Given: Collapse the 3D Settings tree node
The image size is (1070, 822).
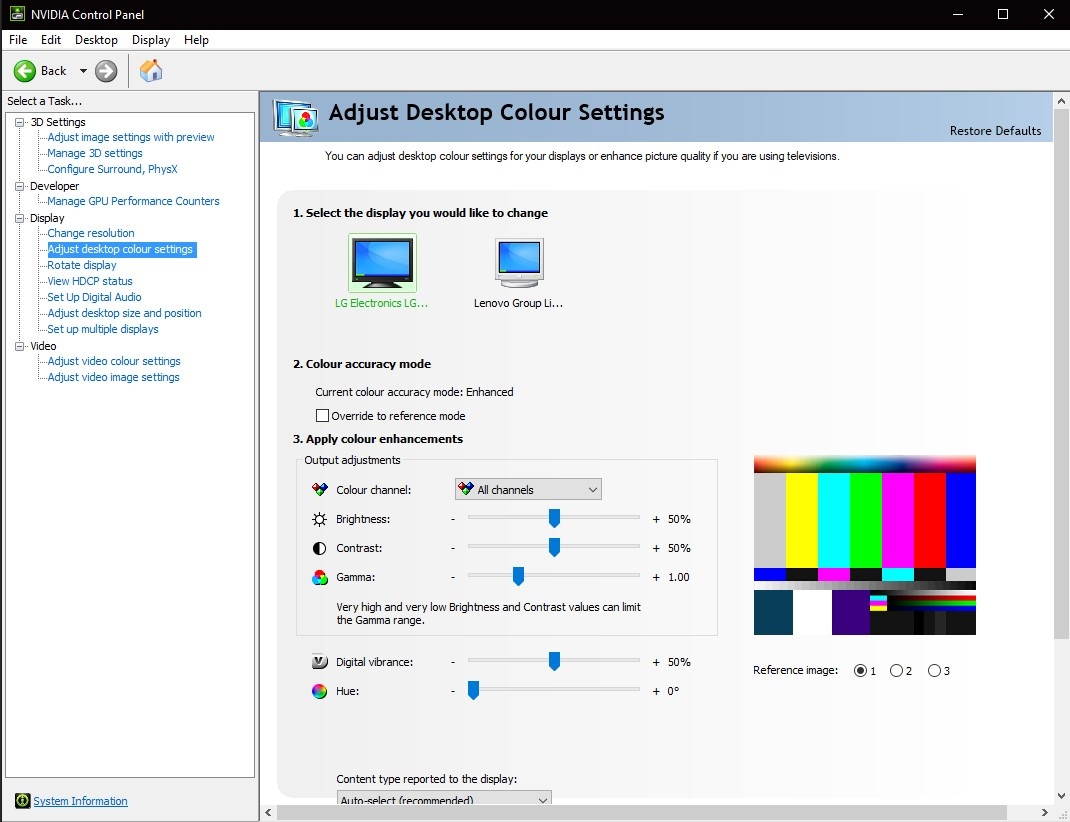Looking at the screenshot, I should coord(20,122).
